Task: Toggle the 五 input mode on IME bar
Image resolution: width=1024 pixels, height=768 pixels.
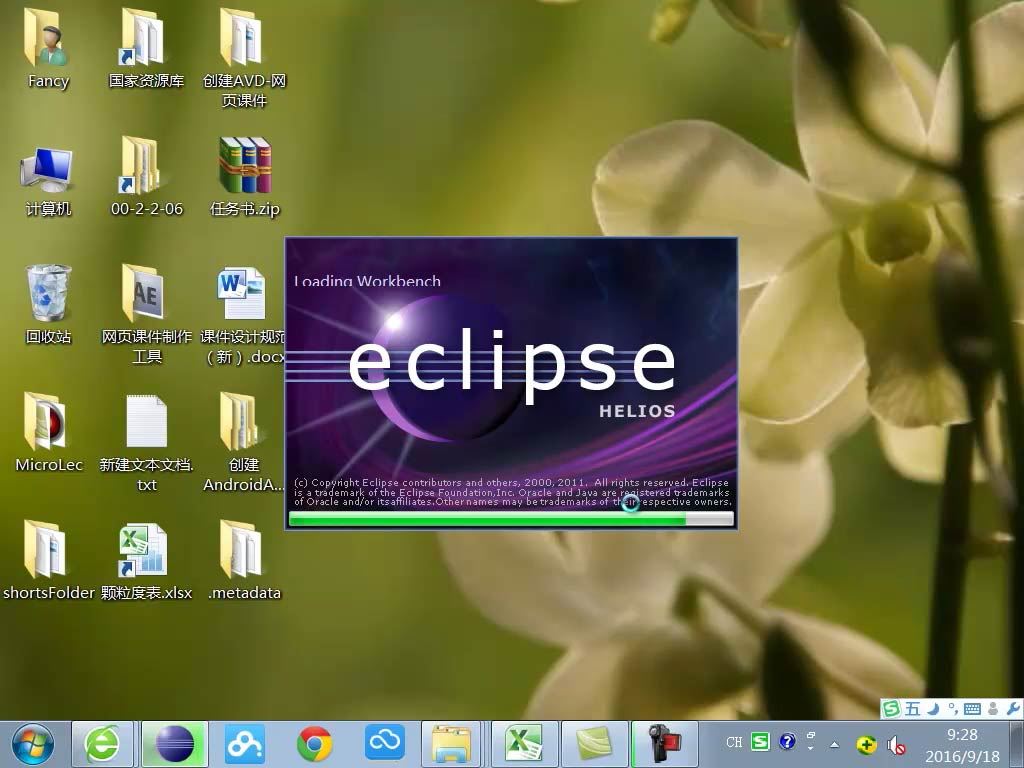Action: 912,708
